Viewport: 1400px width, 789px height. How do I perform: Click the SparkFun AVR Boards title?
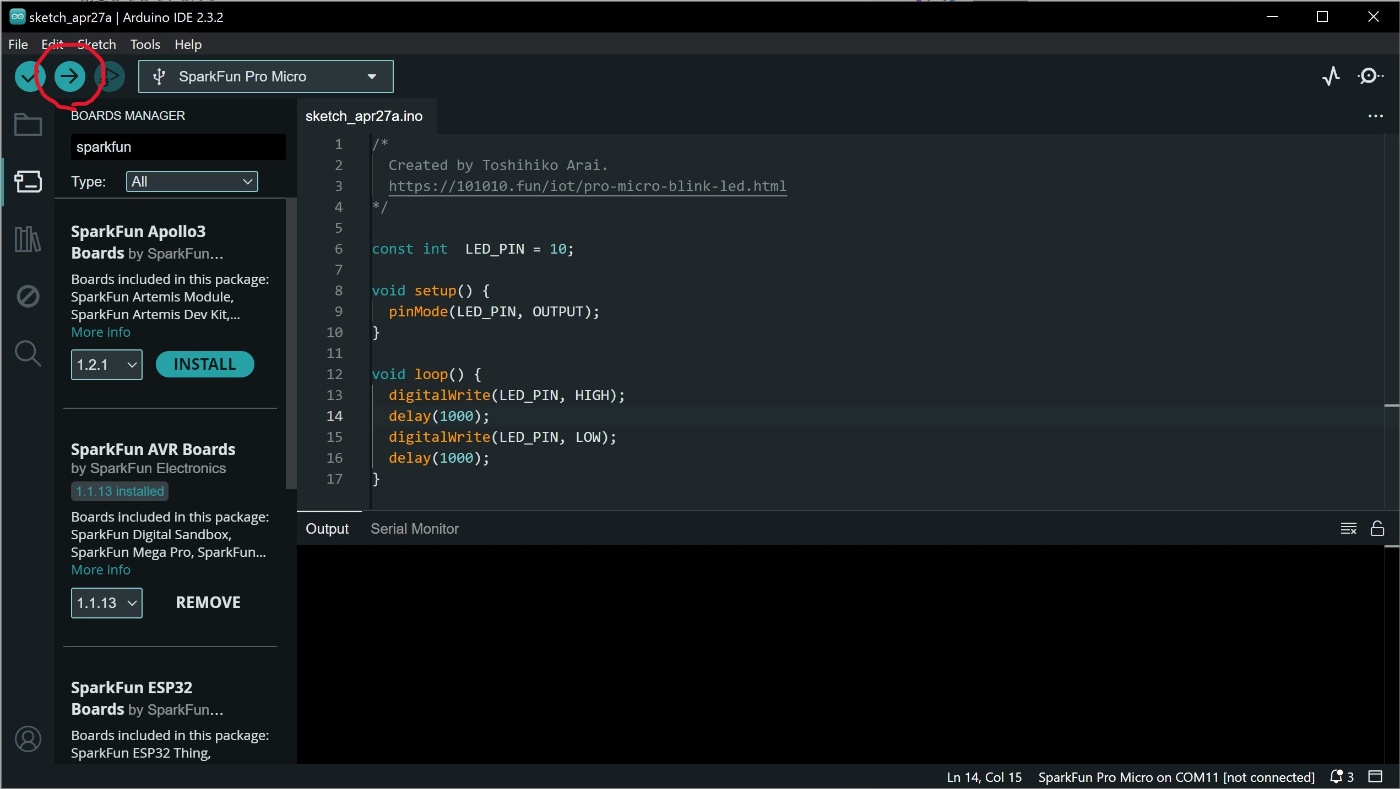click(153, 450)
